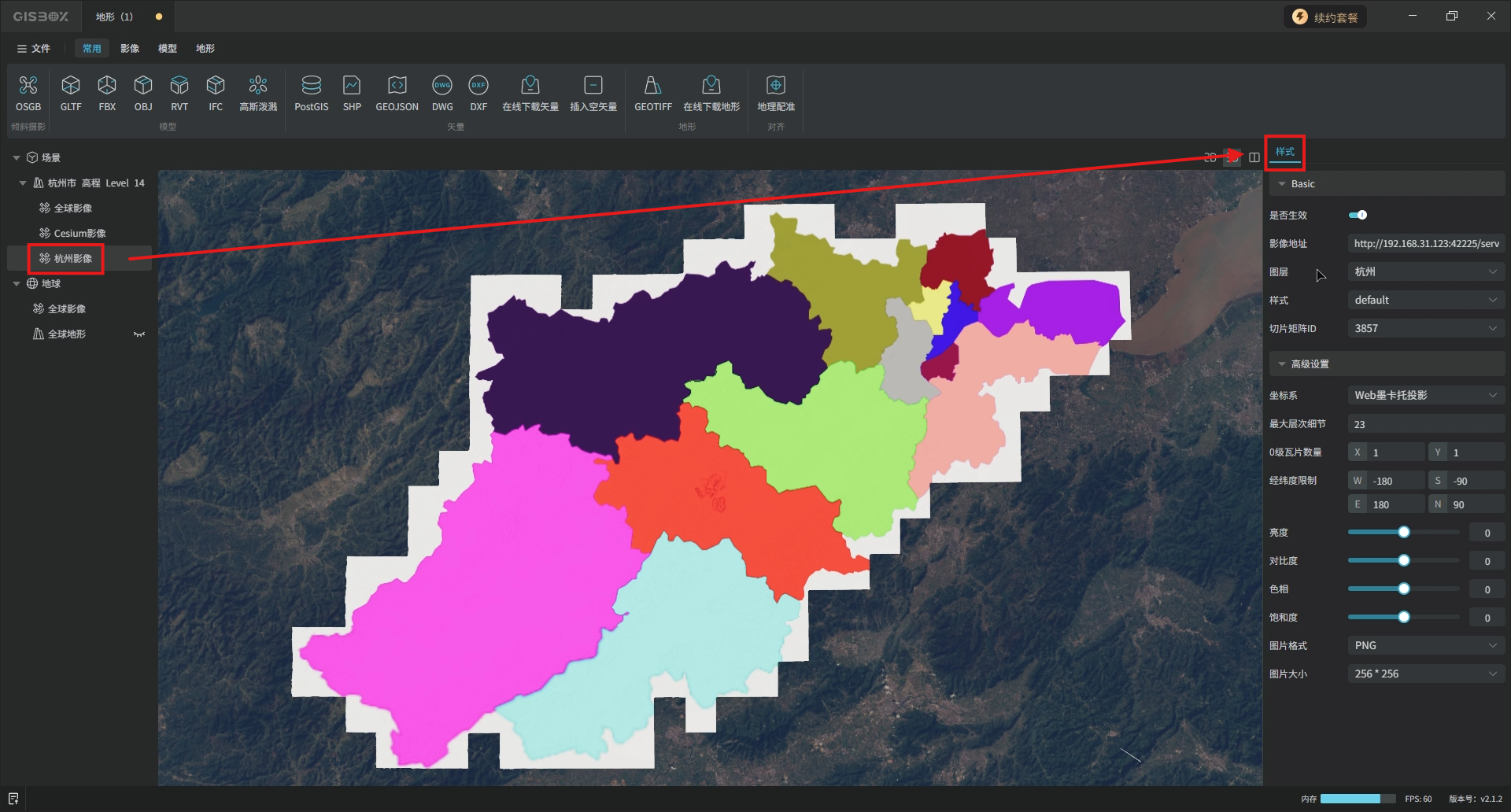1511x812 pixels.
Task: Open the 文件 menu
Action: (x=34, y=49)
